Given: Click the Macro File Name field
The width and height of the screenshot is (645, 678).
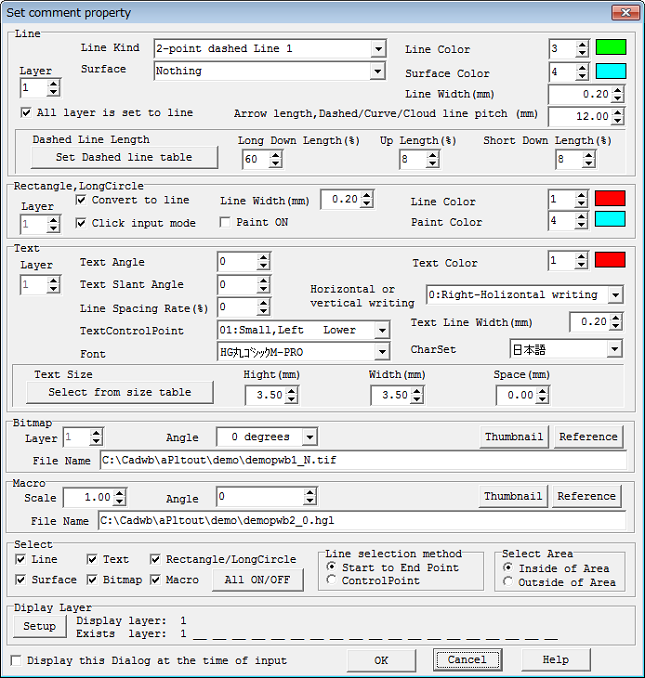Looking at the screenshot, I should pyautogui.click(x=362, y=521).
